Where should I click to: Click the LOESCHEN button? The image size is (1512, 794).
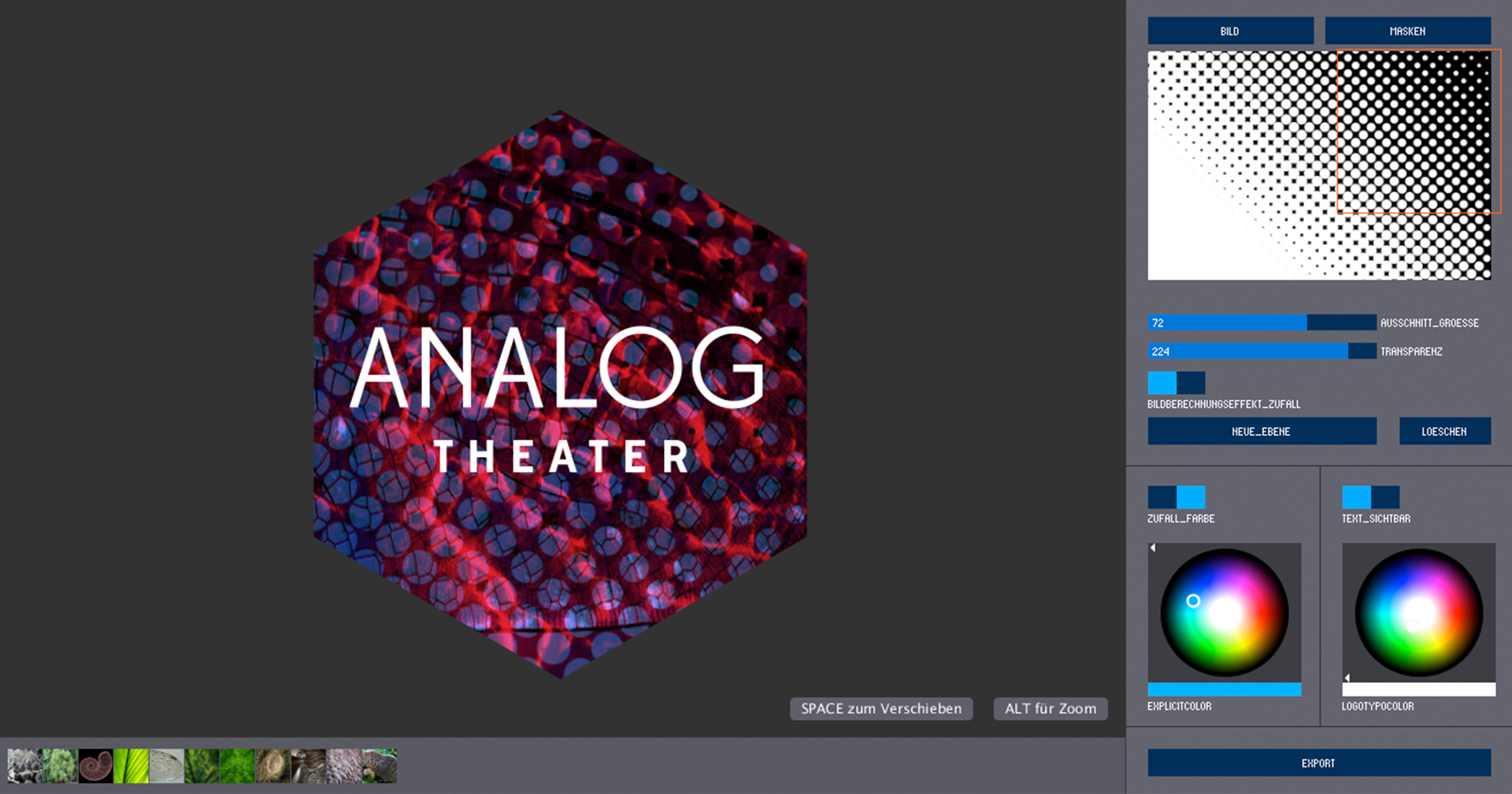1444,431
